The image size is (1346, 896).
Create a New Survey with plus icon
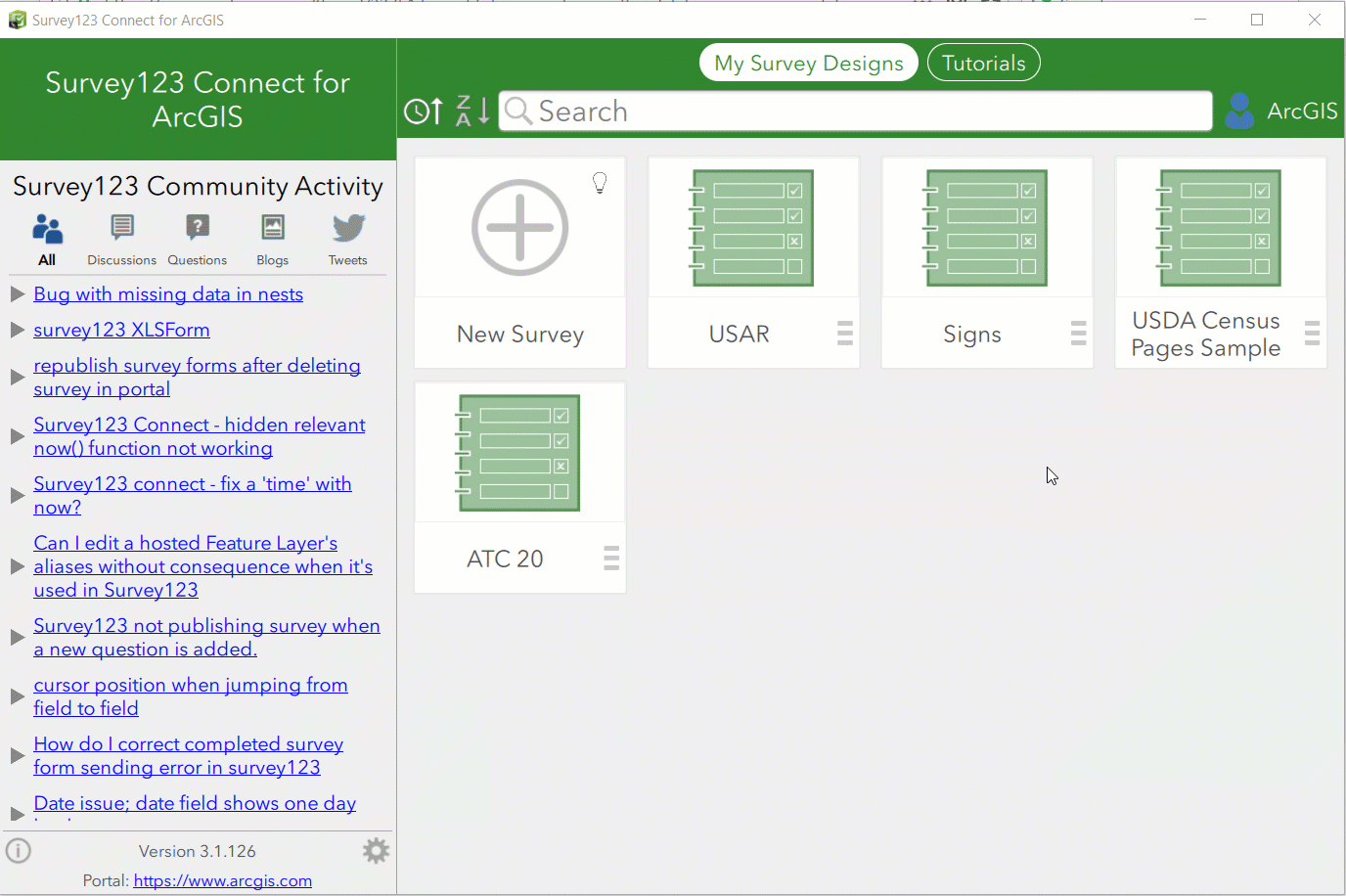point(519,227)
